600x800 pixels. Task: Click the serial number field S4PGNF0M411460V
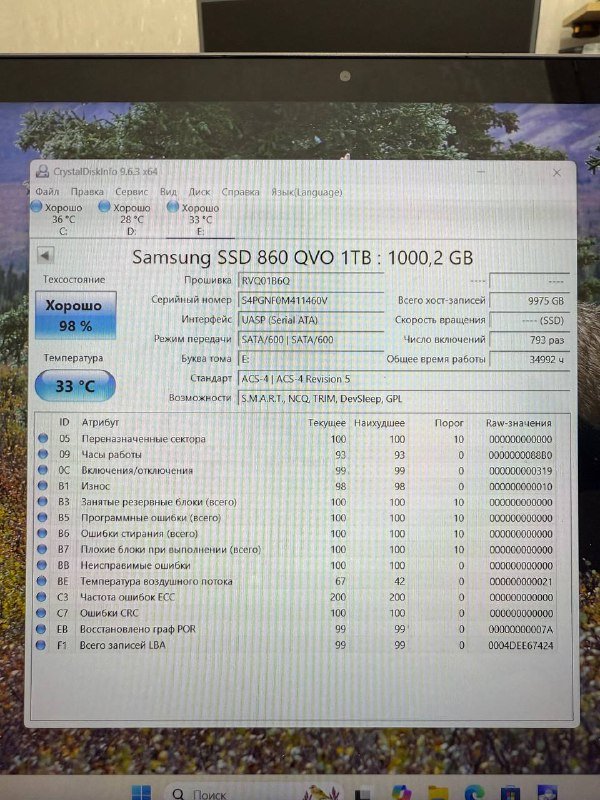pos(311,300)
